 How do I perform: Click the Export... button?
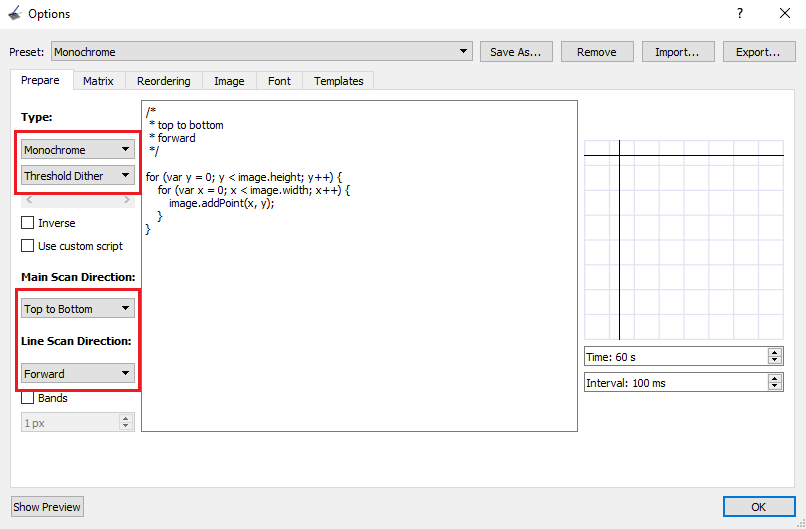[x=758, y=51]
